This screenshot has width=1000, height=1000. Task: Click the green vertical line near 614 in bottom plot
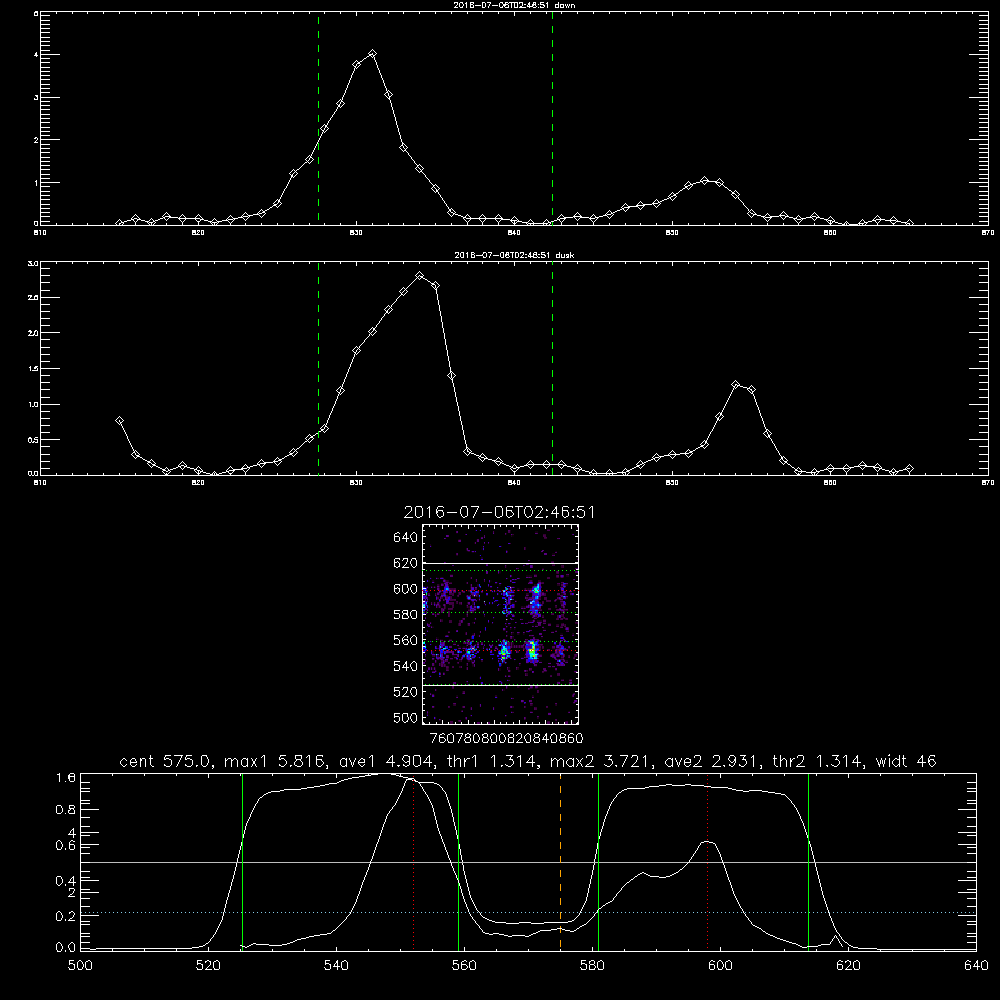point(808,861)
